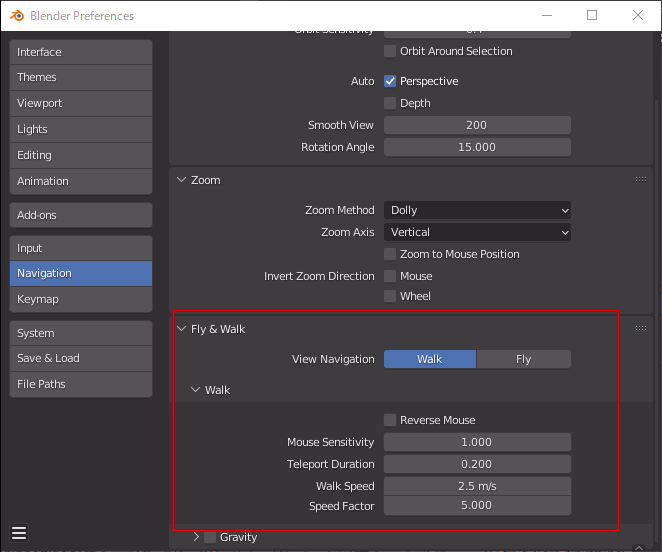Click the Speed Factor value field

click(477, 506)
